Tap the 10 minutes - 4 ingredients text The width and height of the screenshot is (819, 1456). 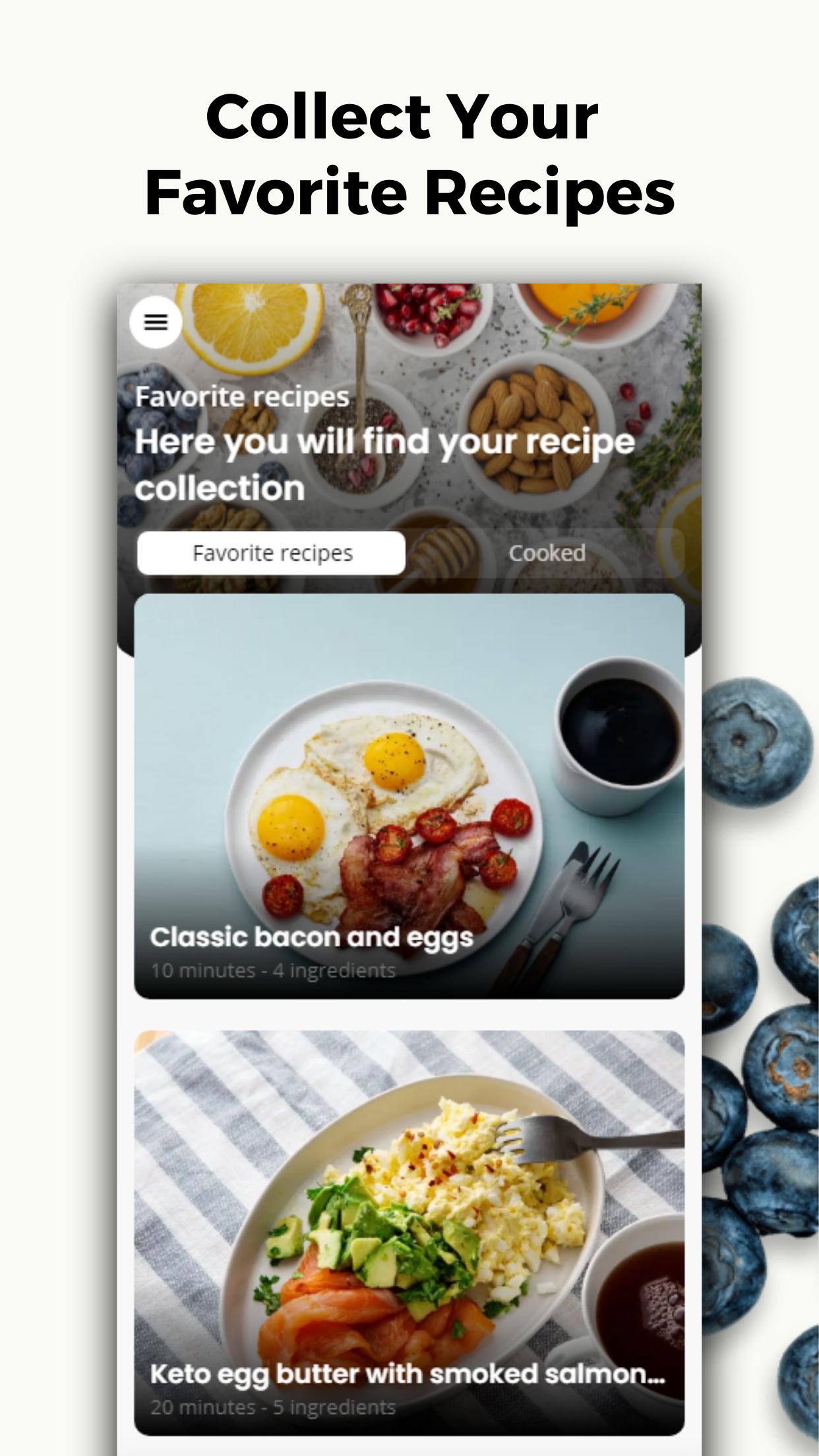pyautogui.click(x=273, y=971)
